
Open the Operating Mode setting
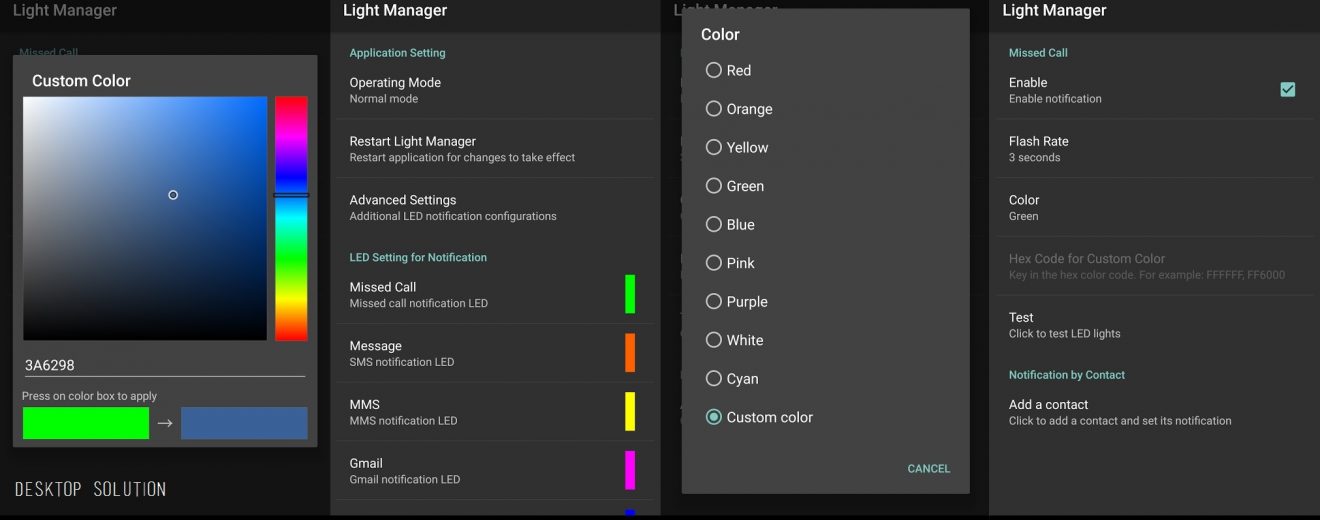[x=495, y=90]
